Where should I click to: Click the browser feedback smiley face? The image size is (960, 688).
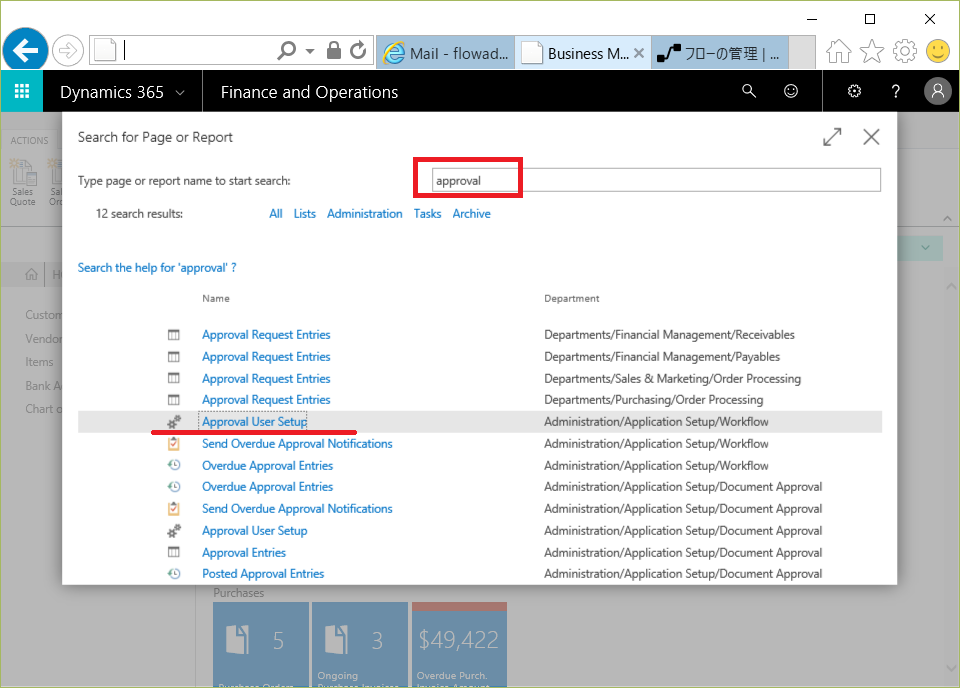(937, 51)
